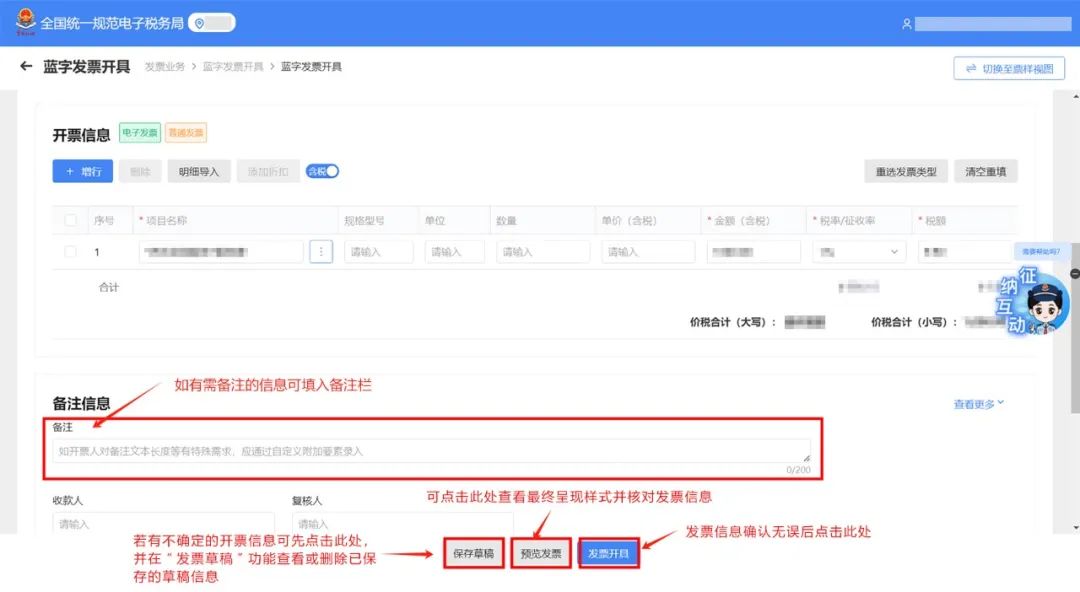Screen dimensions: 1080x592
Task: Click the 增行 add row button
Action: [x=82, y=172]
